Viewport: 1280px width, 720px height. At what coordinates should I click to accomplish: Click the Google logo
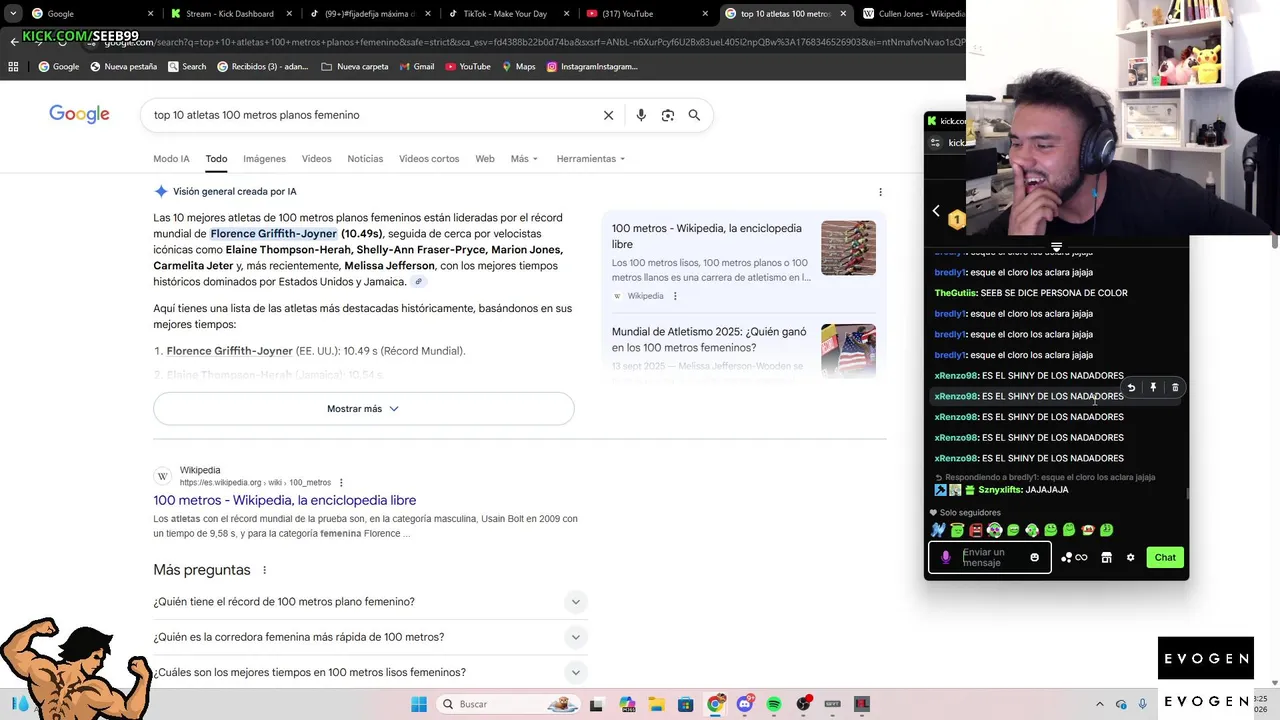pyautogui.click(x=79, y=115)
